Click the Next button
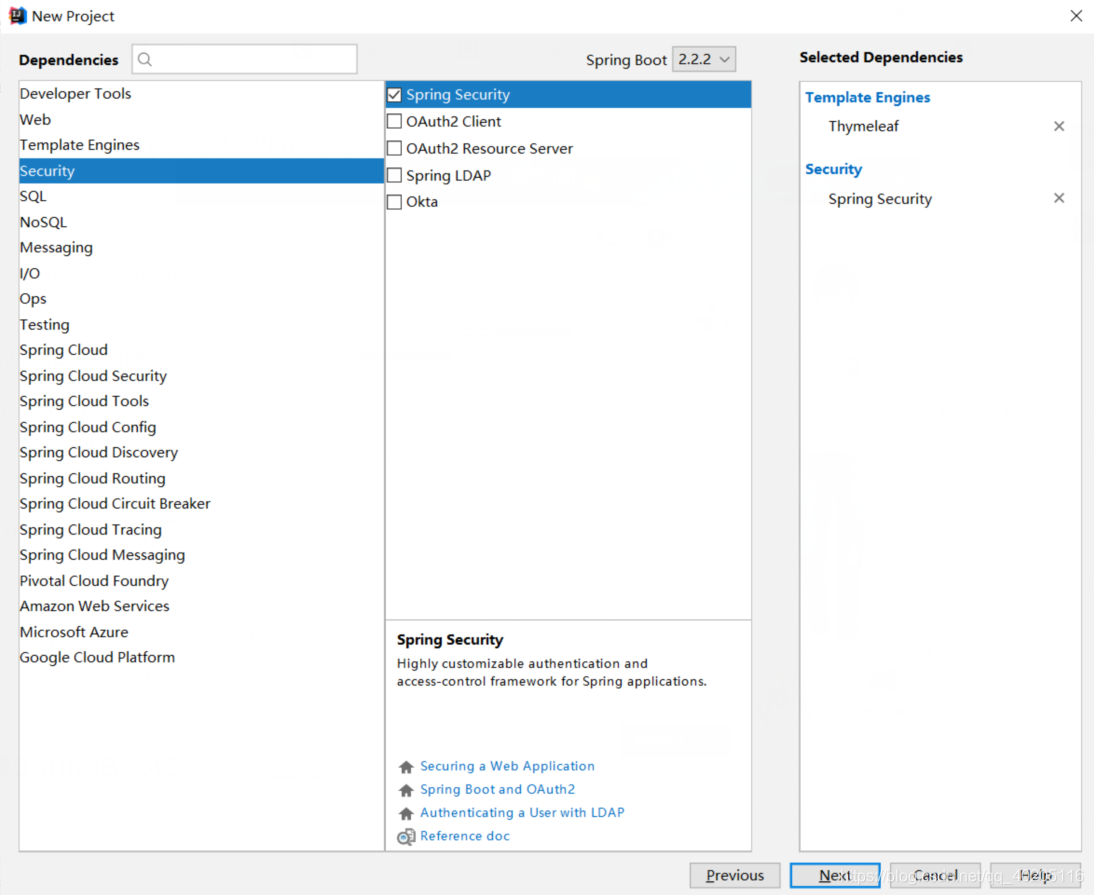The width and height of the screenshot is (1094, 895). (x=835, y=875)
